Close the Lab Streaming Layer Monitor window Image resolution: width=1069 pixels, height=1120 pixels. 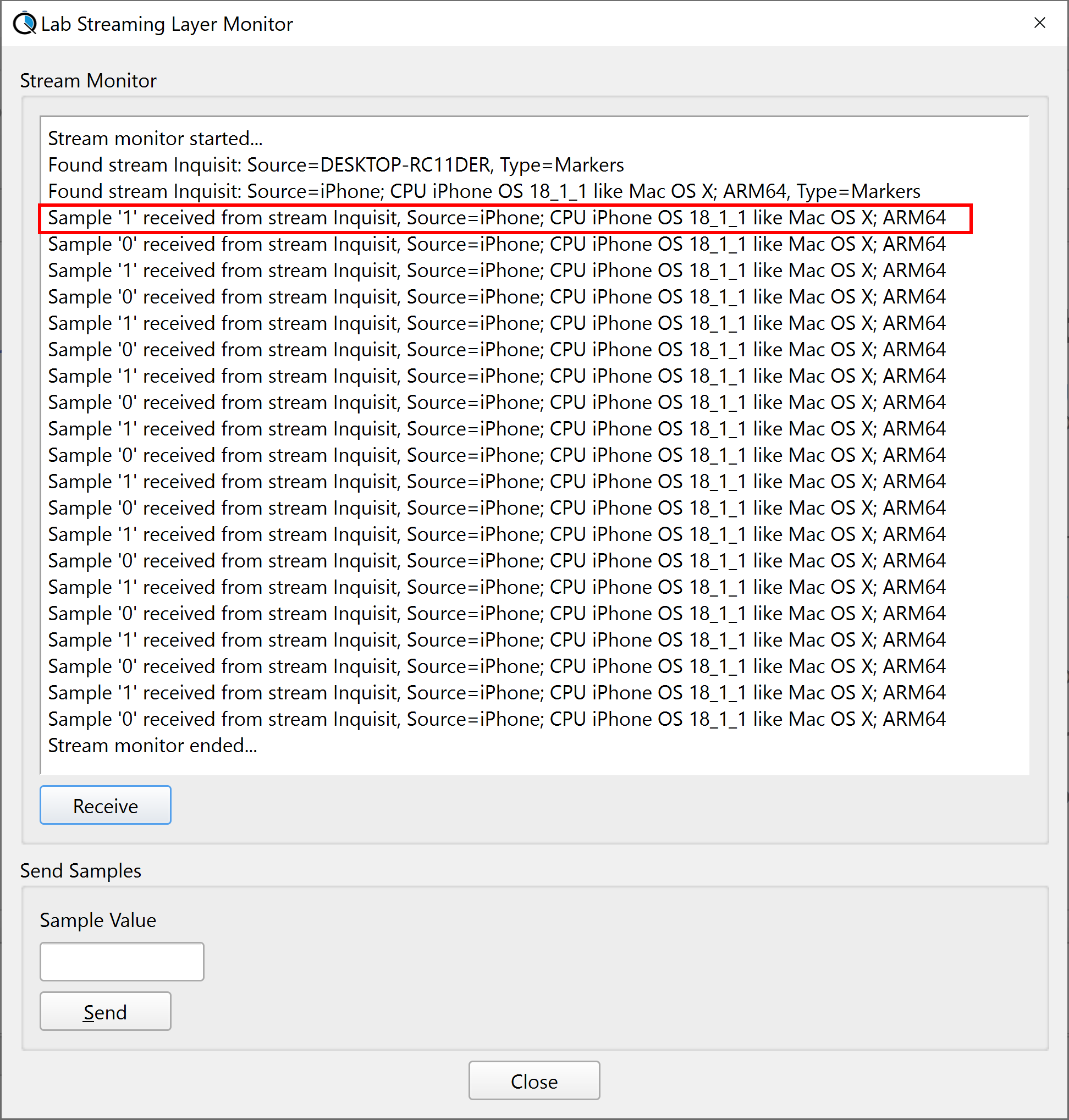(1040, 23)
